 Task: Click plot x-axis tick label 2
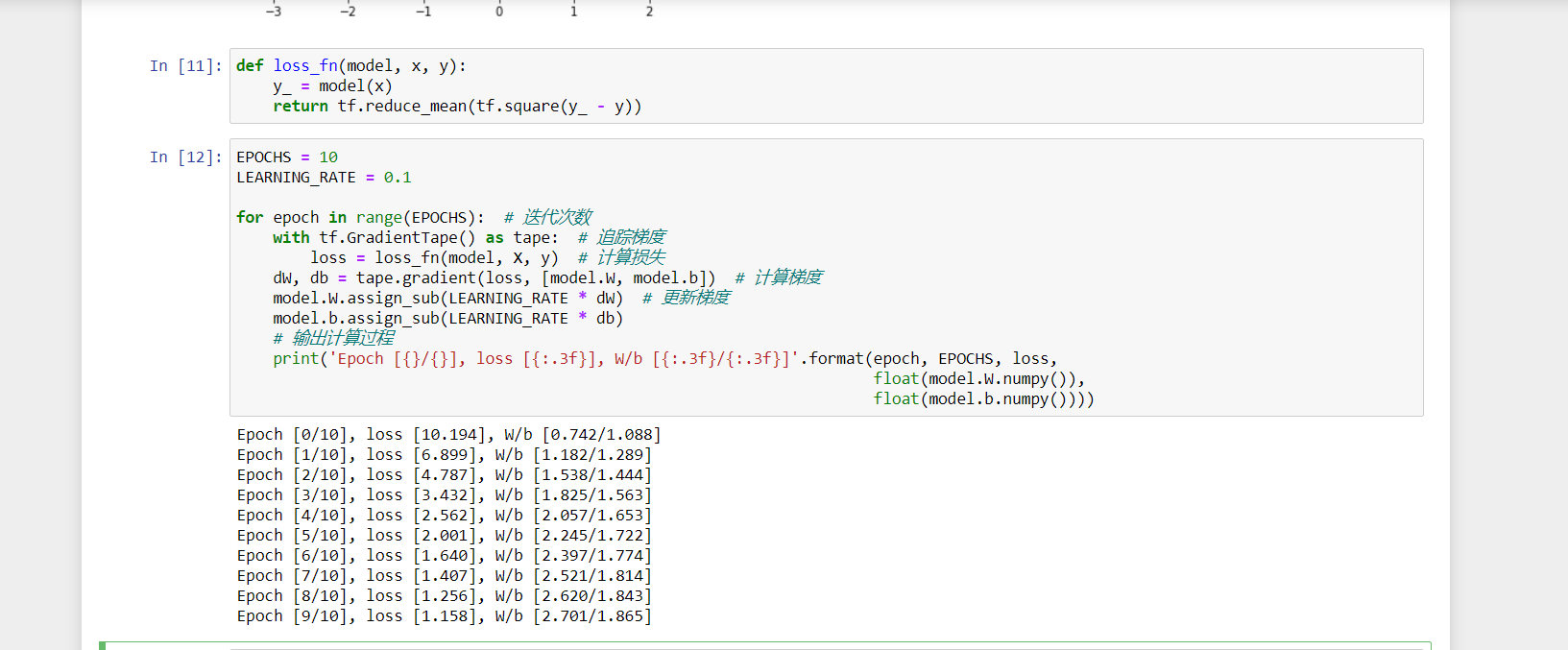click(649, 12)
